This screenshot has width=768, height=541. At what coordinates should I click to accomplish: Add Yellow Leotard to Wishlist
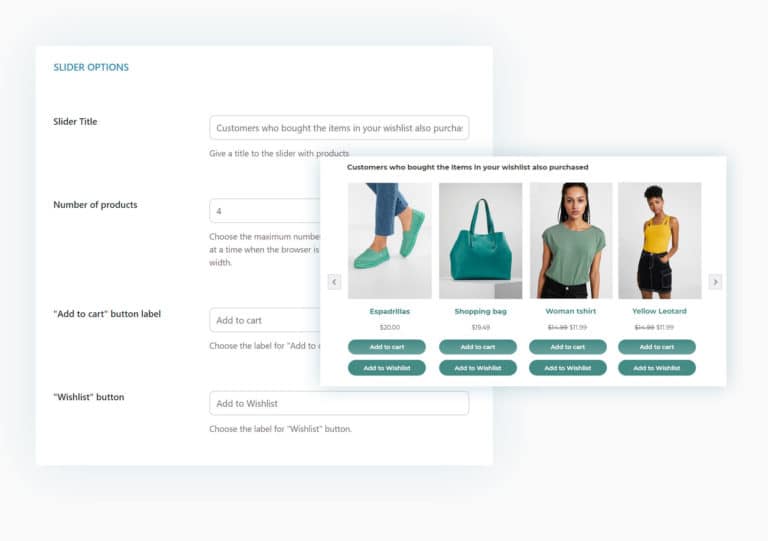pyautogui.click(x=657, y=368)
